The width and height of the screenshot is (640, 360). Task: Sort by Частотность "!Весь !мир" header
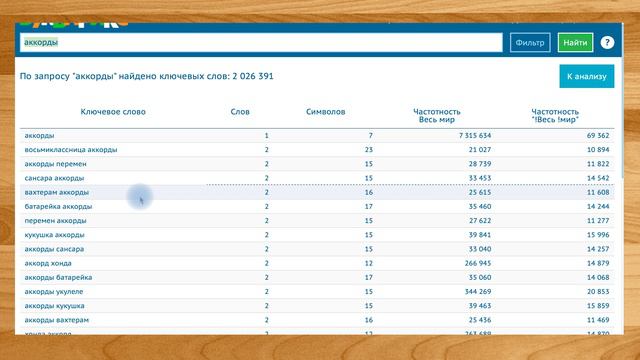555,116
